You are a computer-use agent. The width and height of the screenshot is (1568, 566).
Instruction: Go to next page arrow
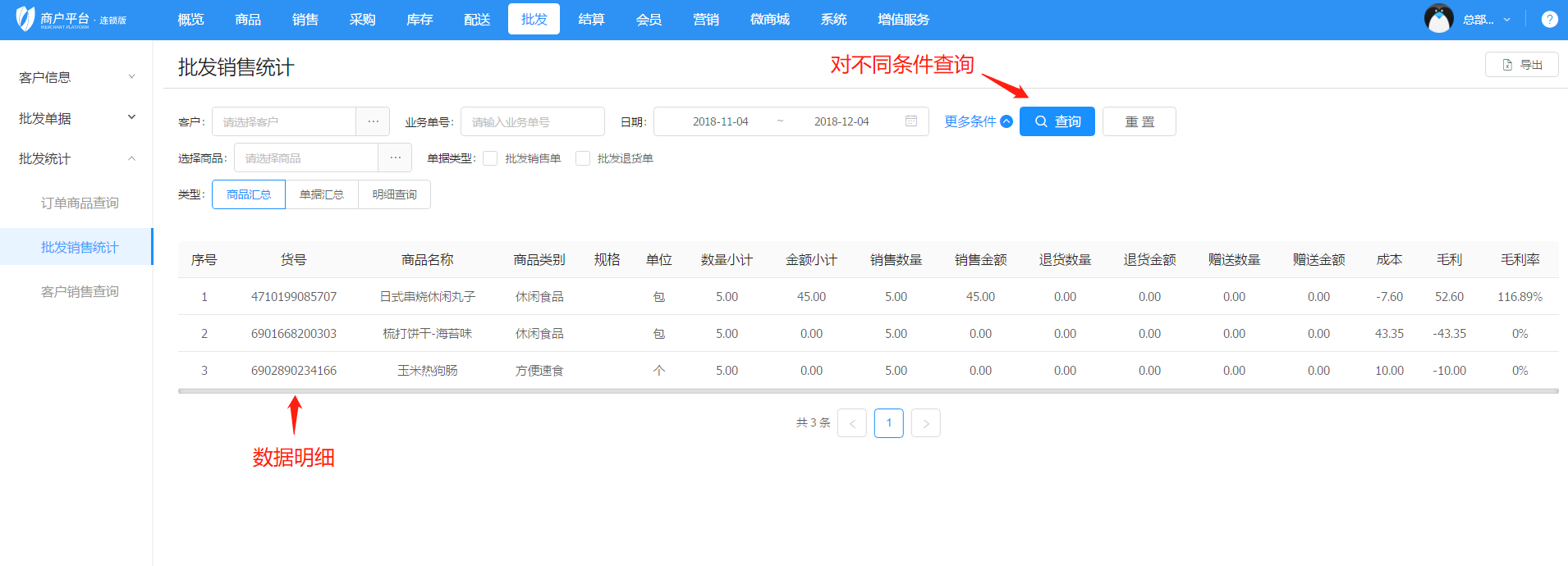pos(925,423)
